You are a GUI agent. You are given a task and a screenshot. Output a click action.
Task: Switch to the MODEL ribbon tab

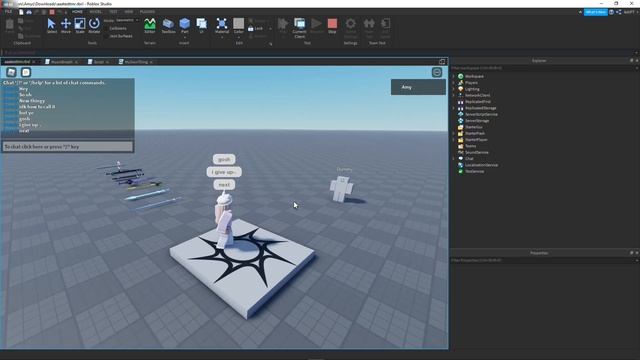[96, 12]
